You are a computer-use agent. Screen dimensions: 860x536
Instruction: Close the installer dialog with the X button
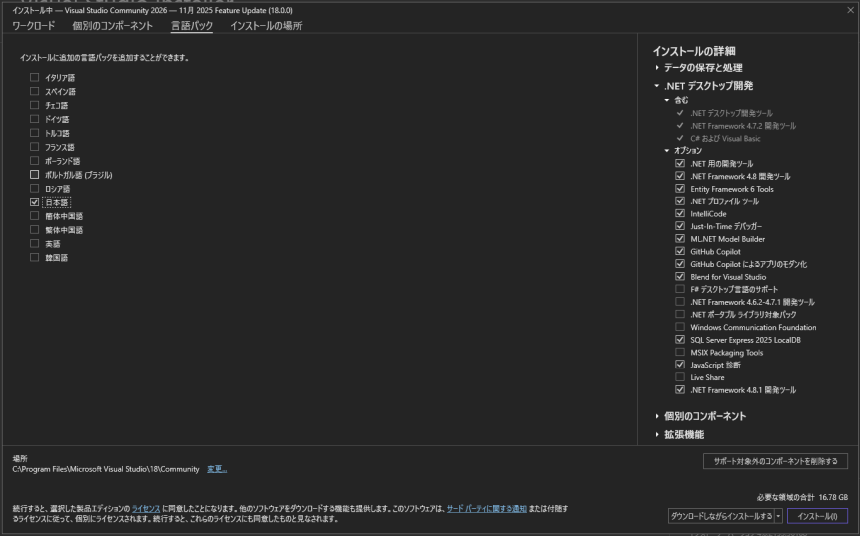point(850,10)
